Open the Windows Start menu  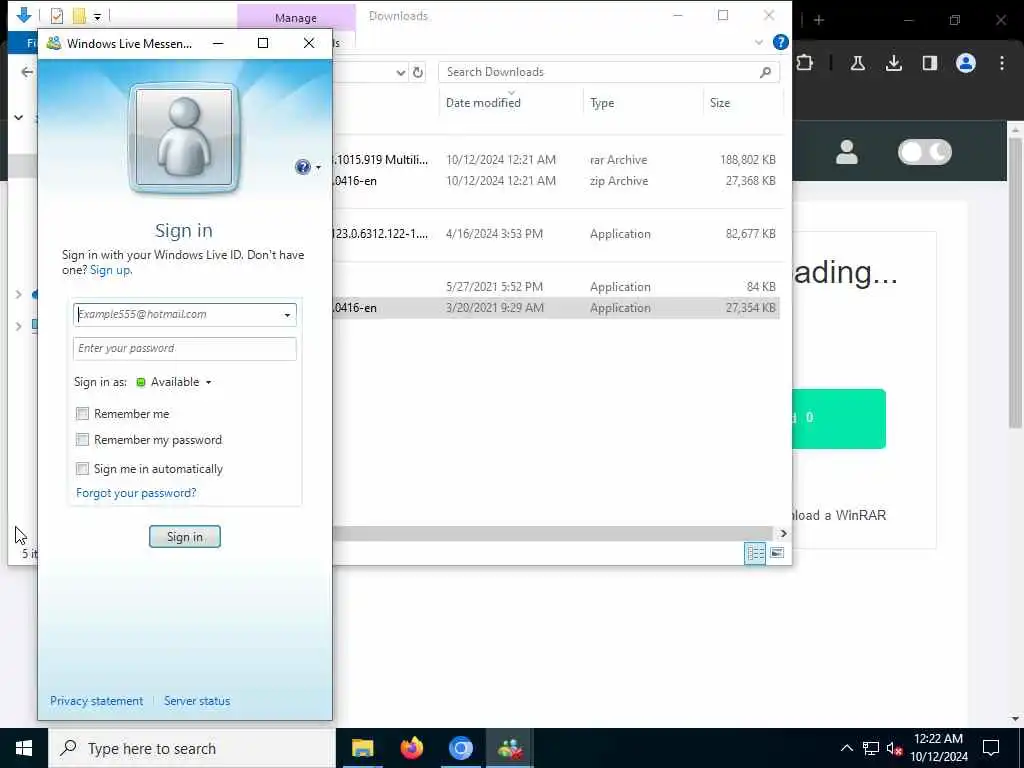pos(24,748)
